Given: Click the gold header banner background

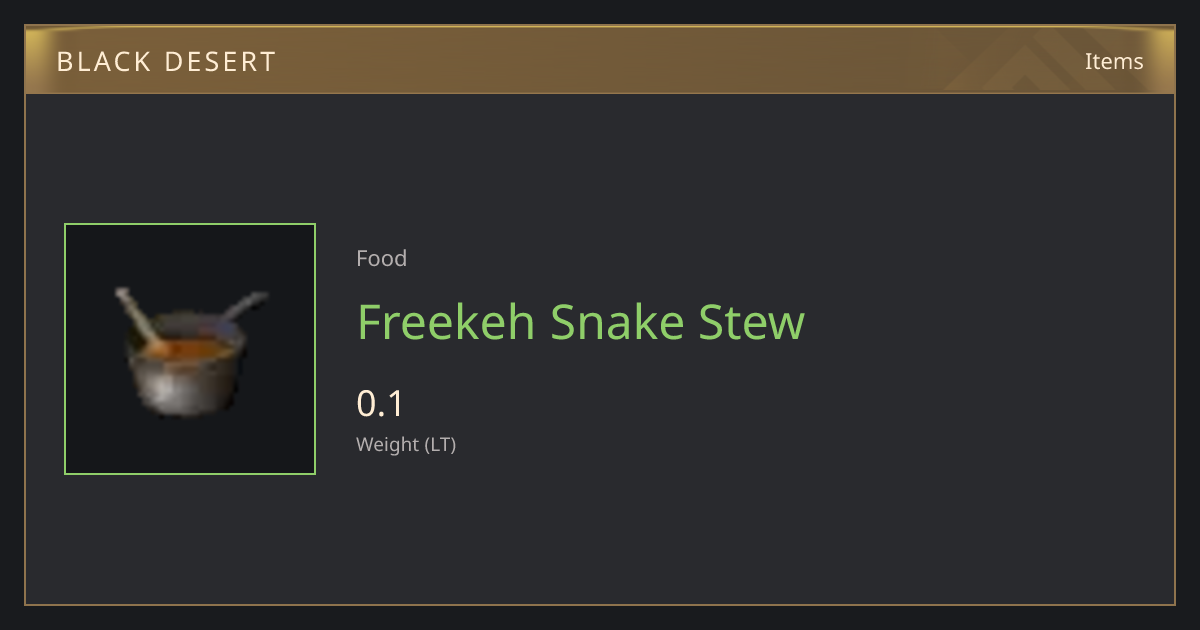Looking at the screenshot, I should [600, 61].
